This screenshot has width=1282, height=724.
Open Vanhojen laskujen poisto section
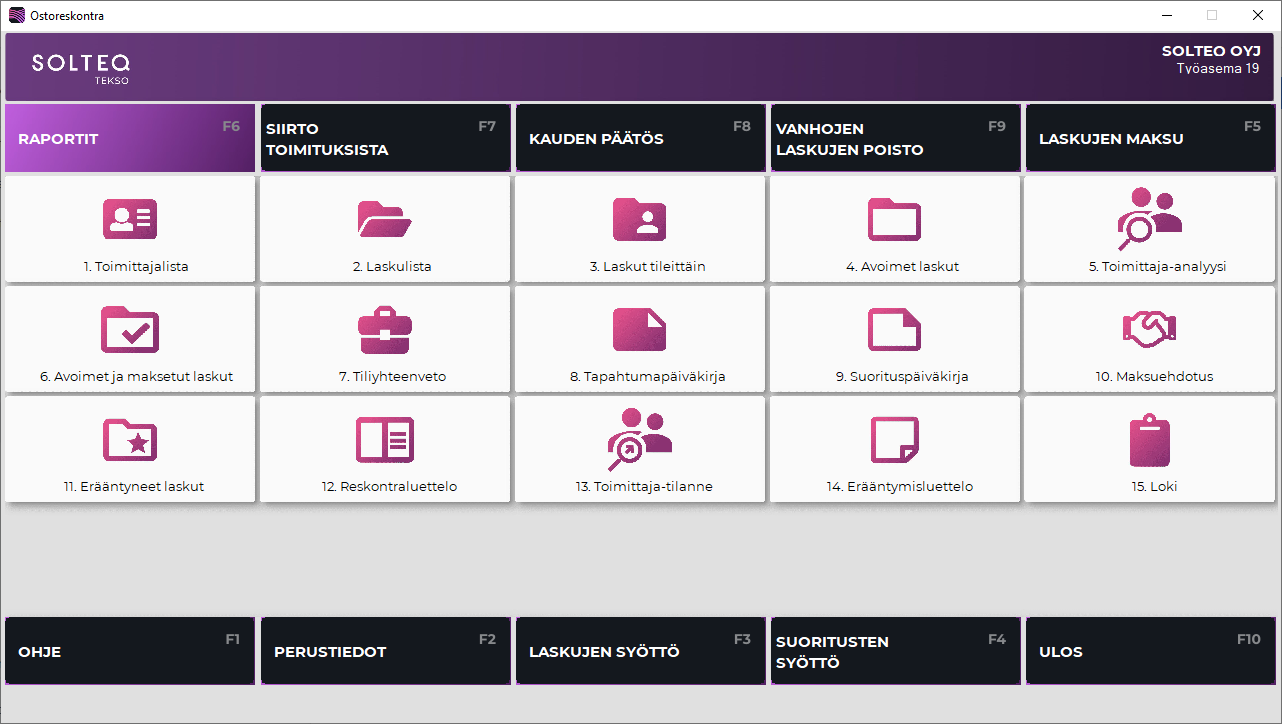point(894,139)
